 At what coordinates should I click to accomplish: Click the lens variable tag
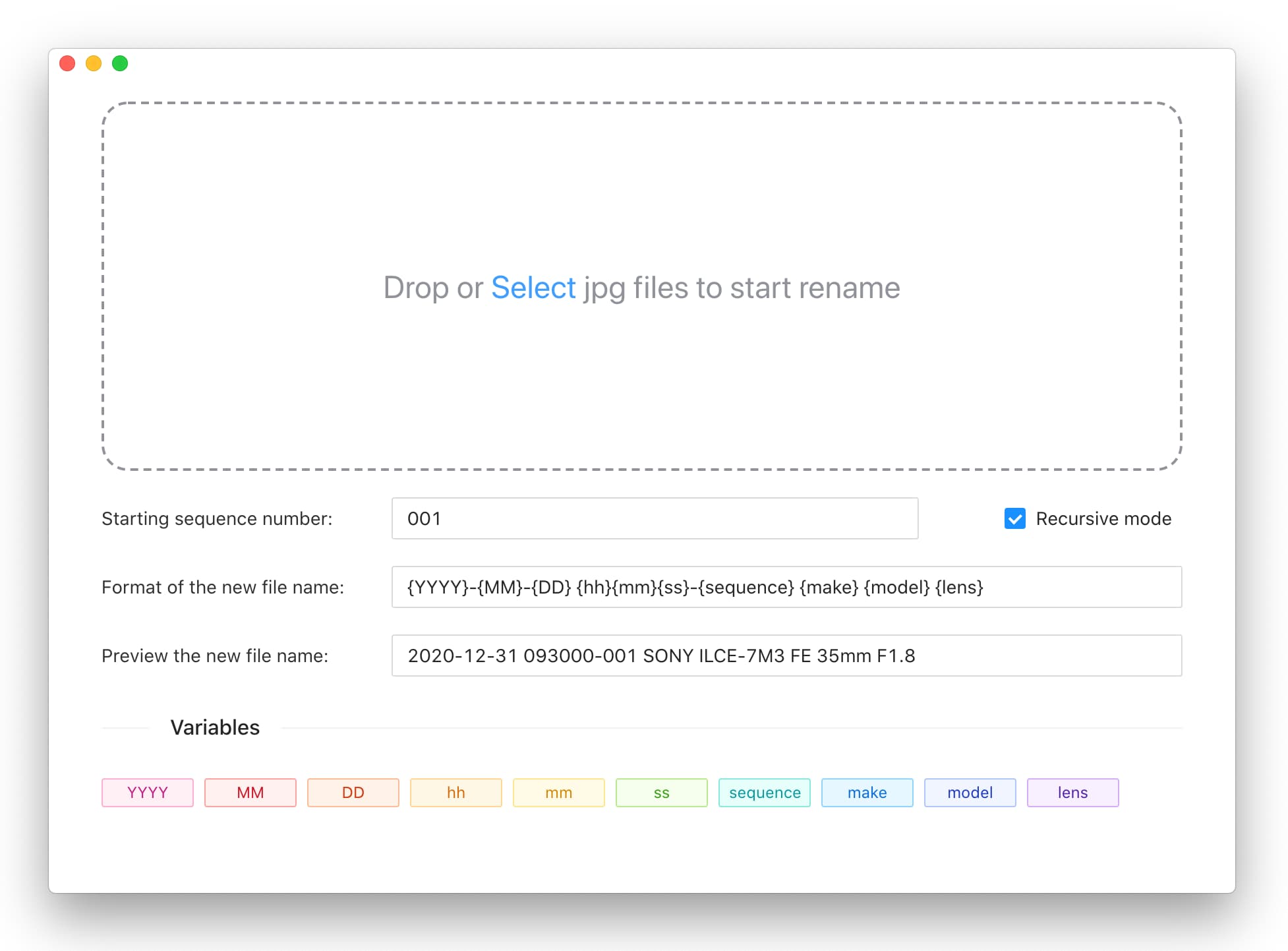pos(1073,792)
